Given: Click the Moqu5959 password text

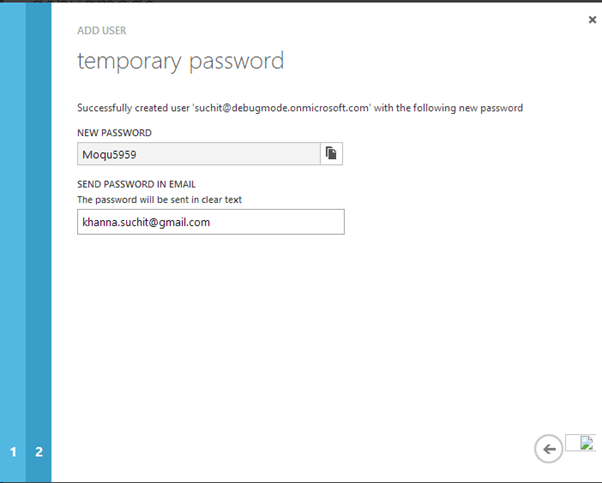Looking at the screenshot, I should 108,154.
